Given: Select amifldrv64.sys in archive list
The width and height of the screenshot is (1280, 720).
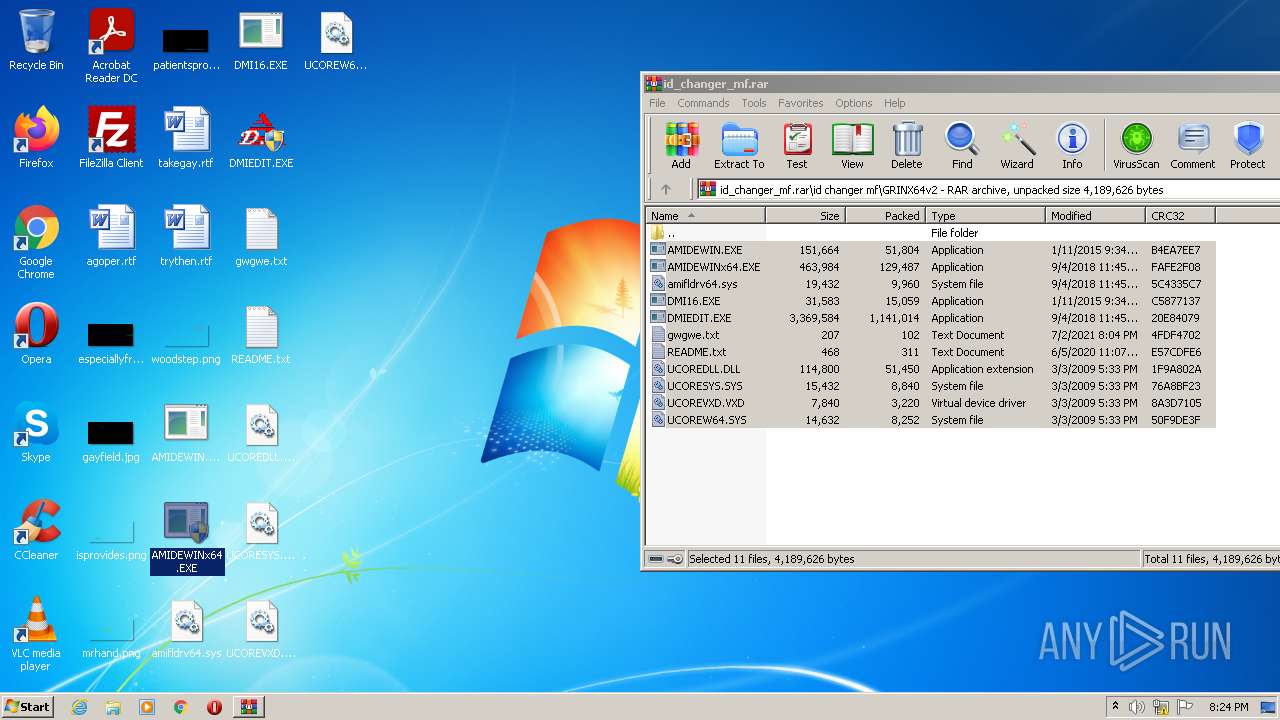Looking at the screenshot, I should [931, 284].
